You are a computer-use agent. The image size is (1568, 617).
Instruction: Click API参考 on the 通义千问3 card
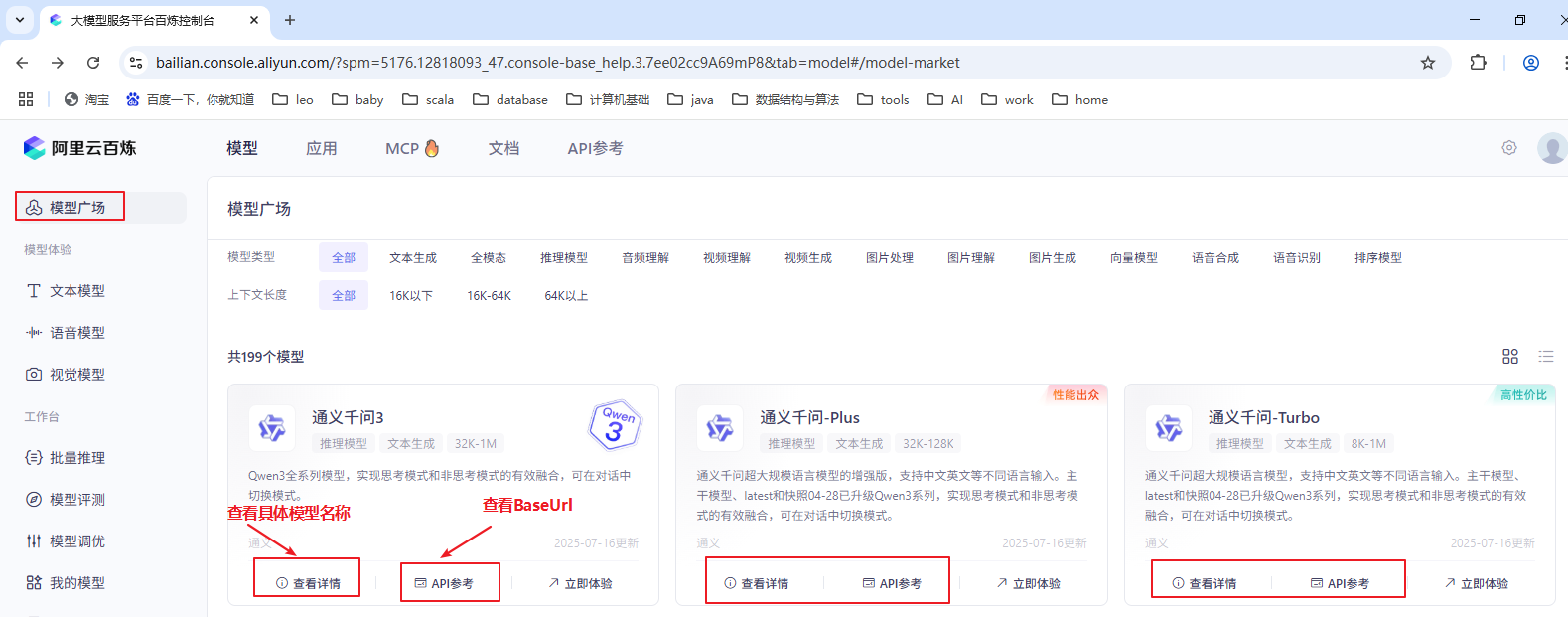click(444, 583)
